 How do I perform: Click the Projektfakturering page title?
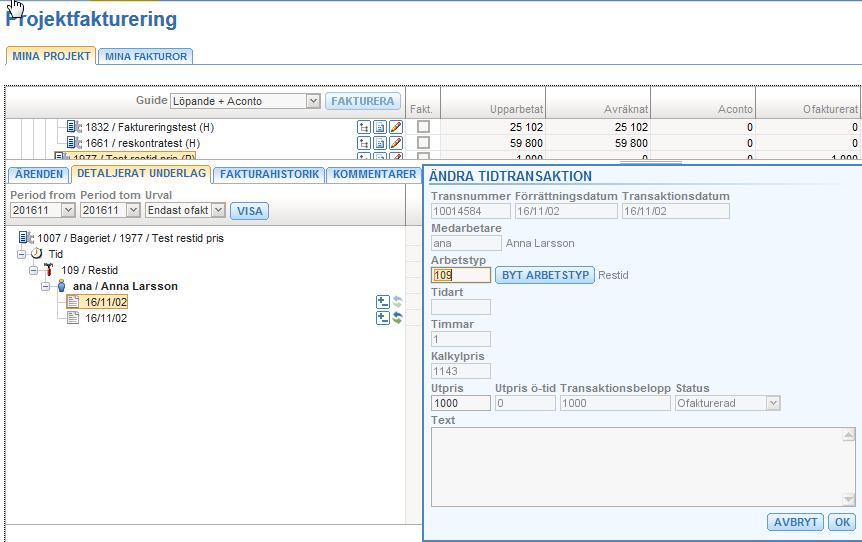coord(91,19)
